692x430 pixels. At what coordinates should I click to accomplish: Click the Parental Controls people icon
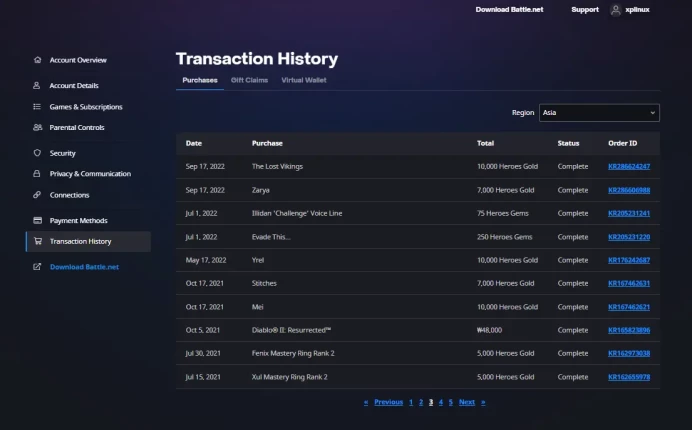[x=38, y=127]
